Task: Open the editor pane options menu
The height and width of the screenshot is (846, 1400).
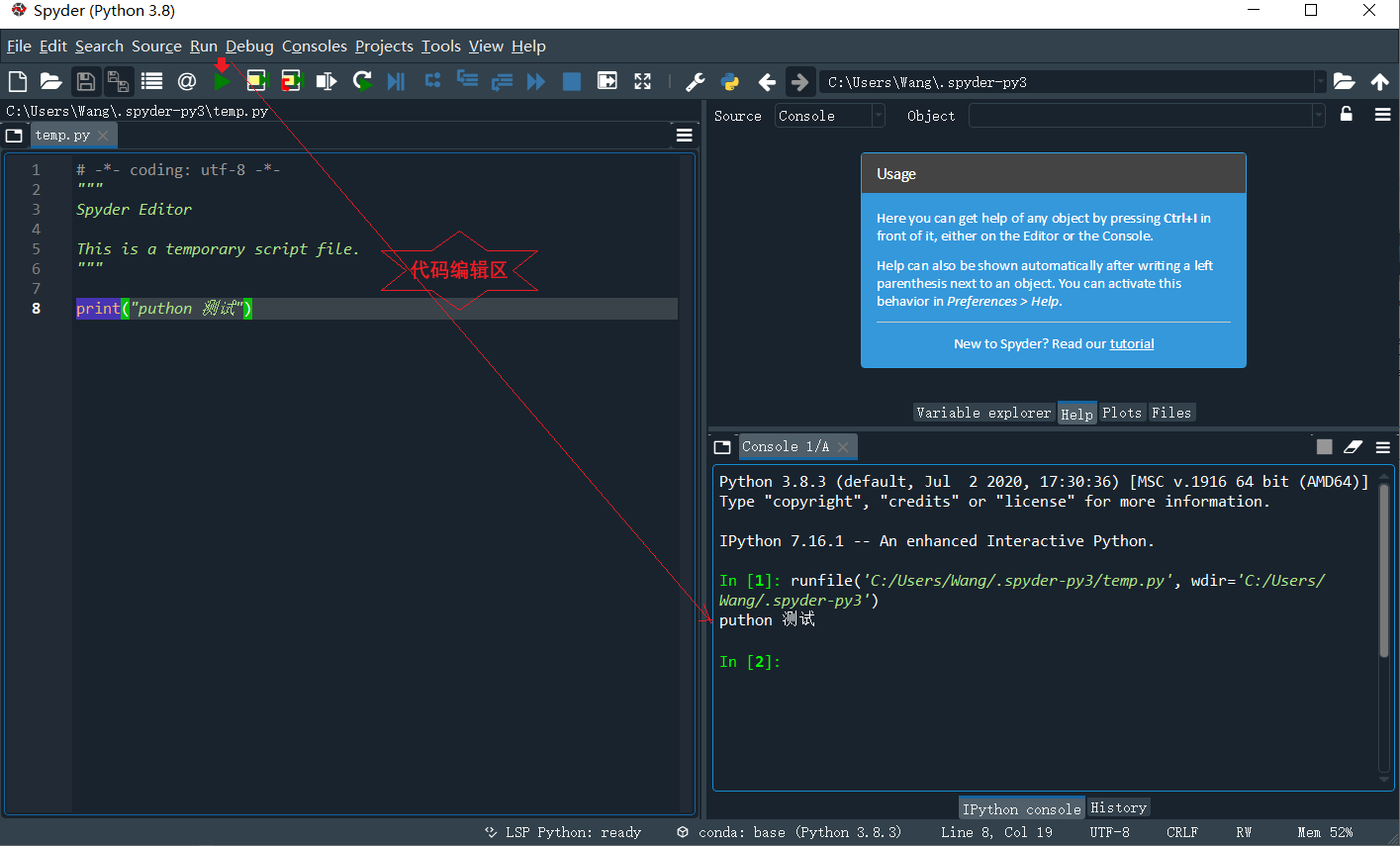Action: 684,135
